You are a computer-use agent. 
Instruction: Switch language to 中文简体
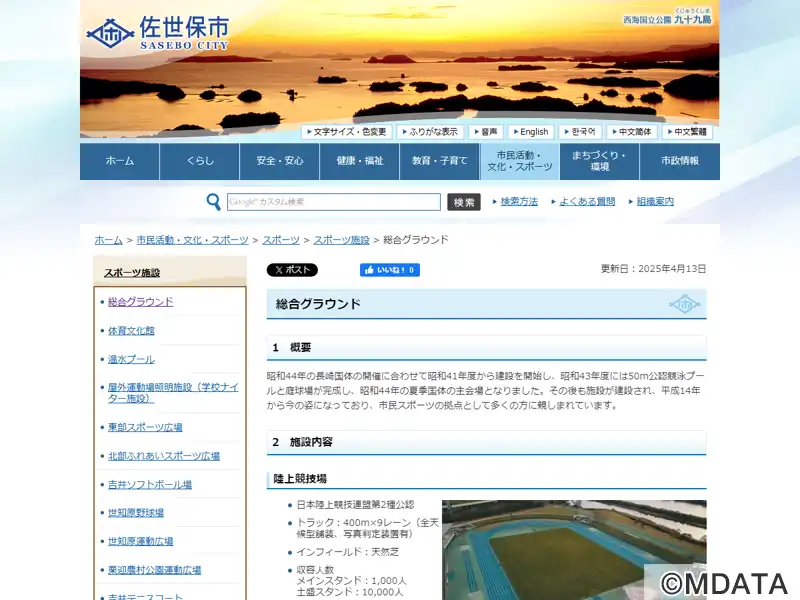point(632,132)
